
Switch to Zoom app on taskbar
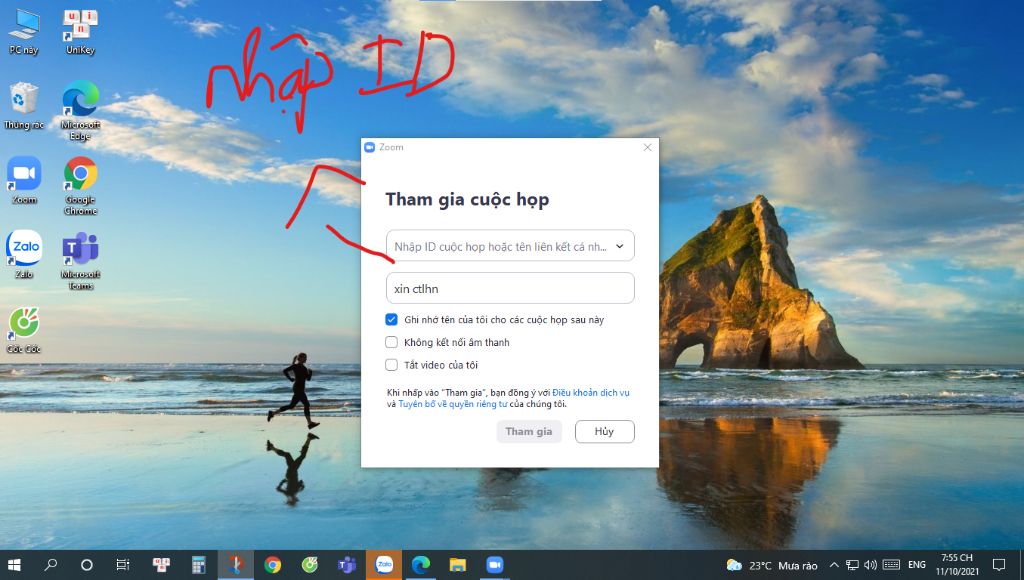[495, 565]
